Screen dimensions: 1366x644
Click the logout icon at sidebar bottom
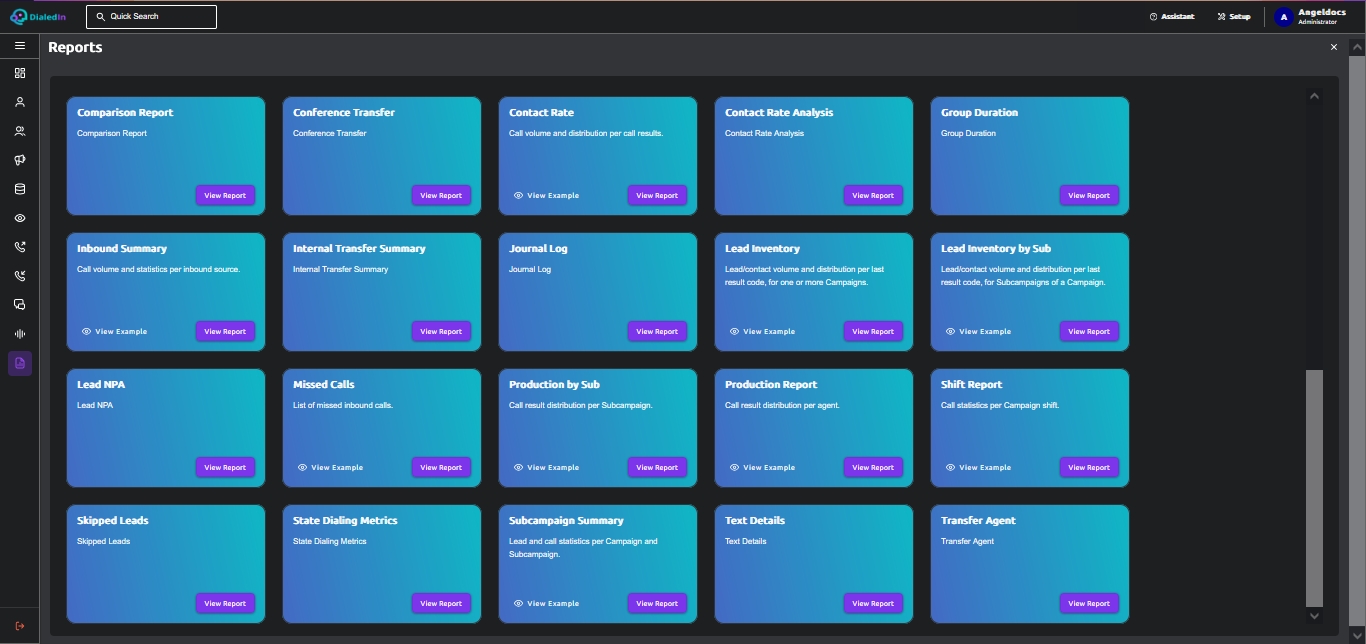coord(20,626)
